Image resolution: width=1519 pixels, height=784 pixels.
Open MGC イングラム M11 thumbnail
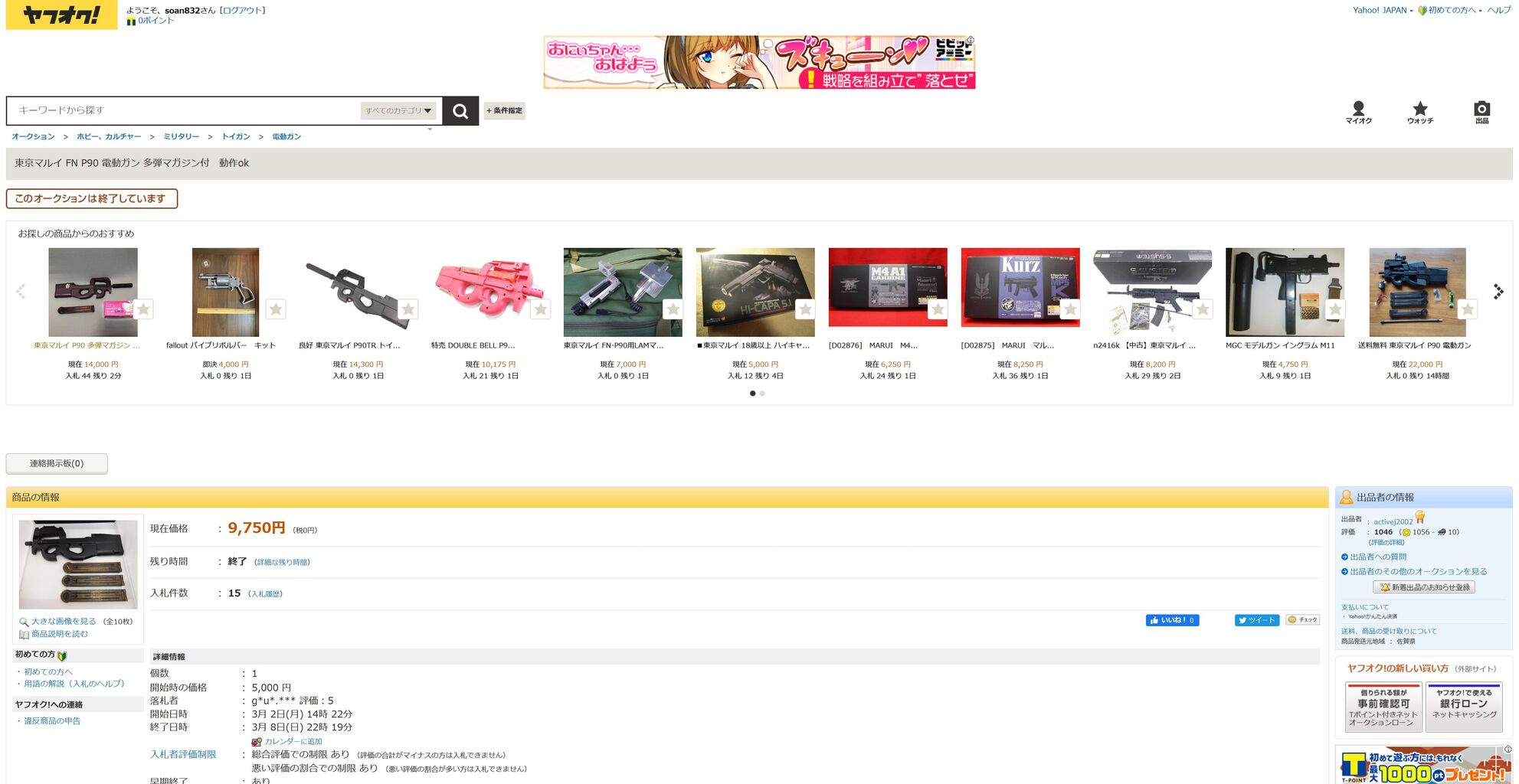coord(1285,292)
